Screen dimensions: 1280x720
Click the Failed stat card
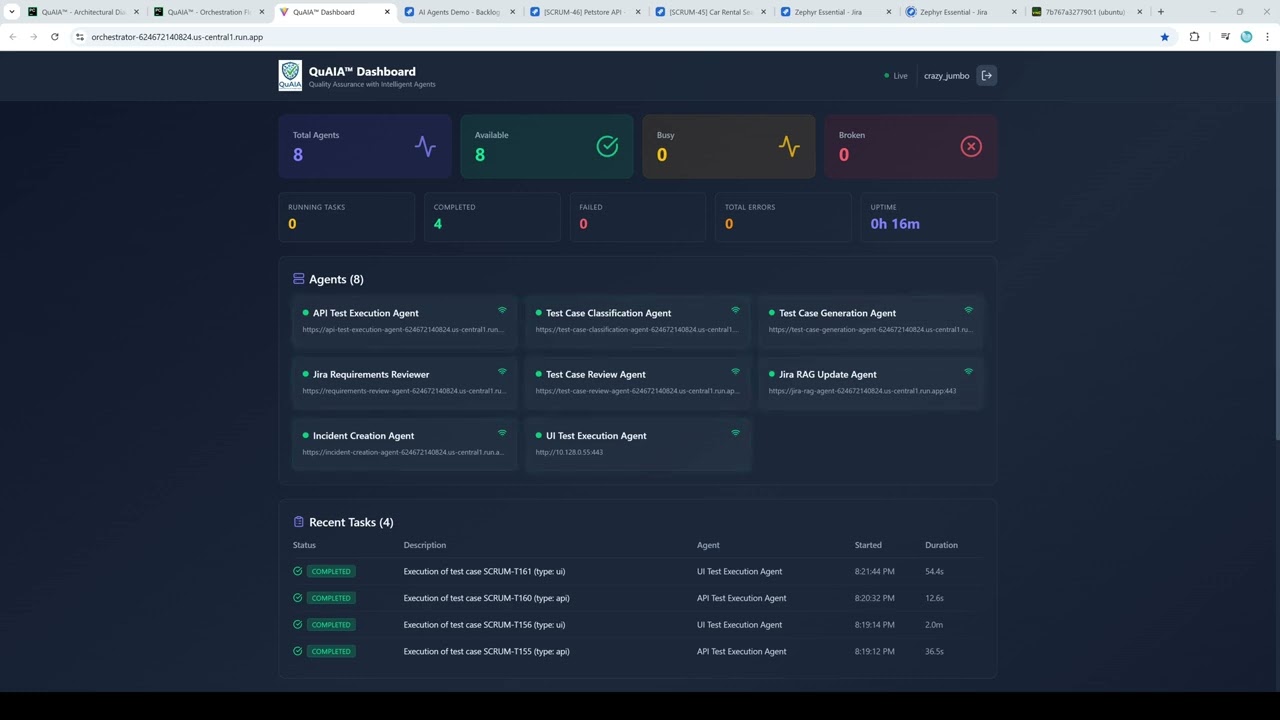pyautogui.click(x=638, y=217)
